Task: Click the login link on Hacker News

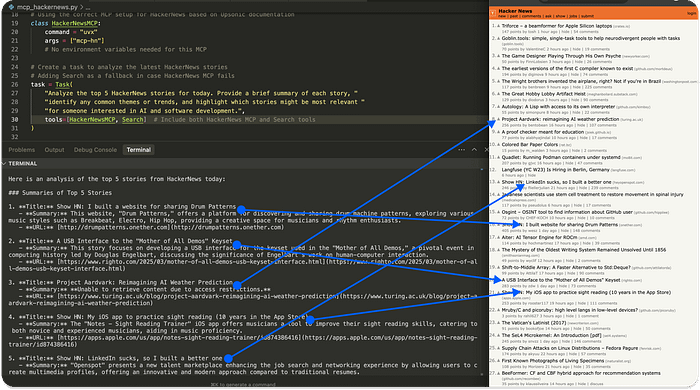Action: click(x=692, y=13)
